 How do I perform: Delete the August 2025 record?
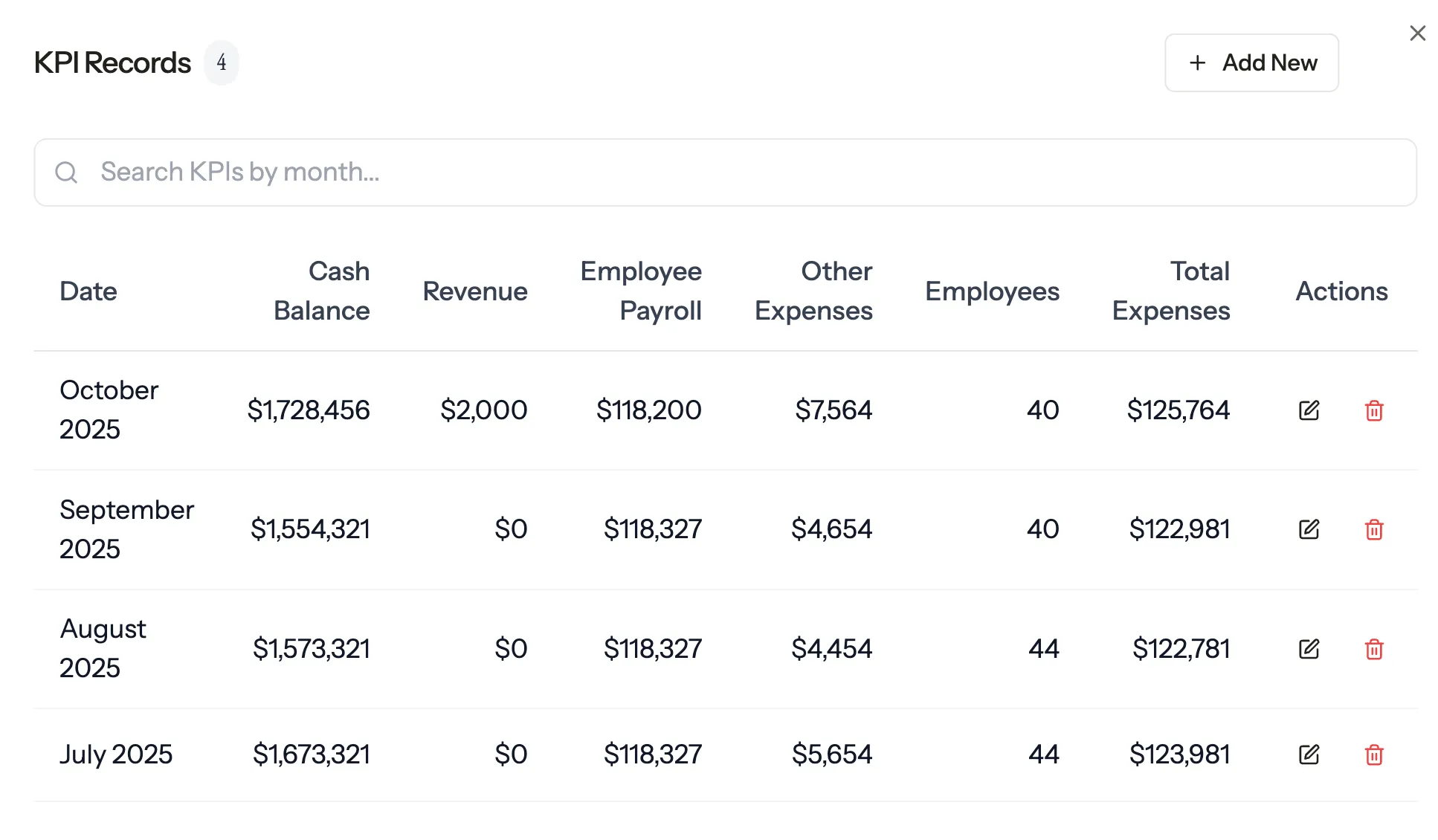coord(1374,649)
